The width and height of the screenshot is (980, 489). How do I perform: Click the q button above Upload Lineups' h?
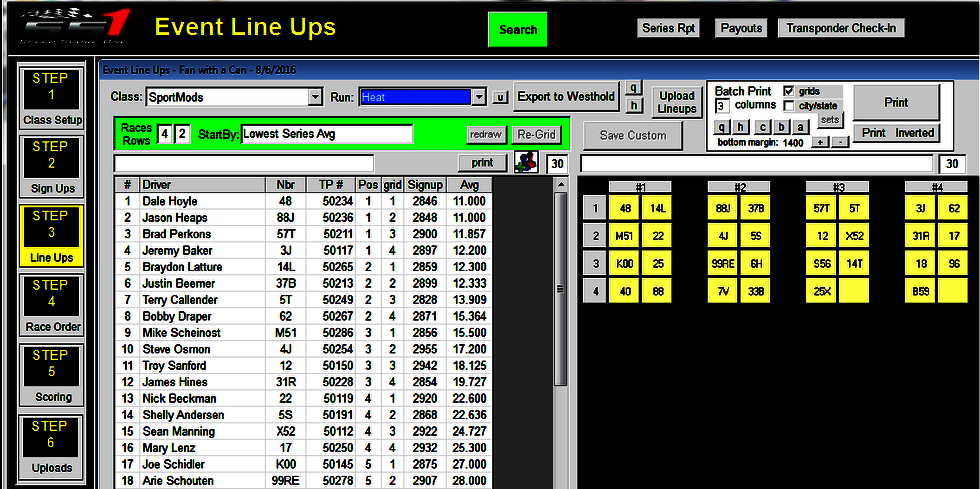(x=633, y=88)
